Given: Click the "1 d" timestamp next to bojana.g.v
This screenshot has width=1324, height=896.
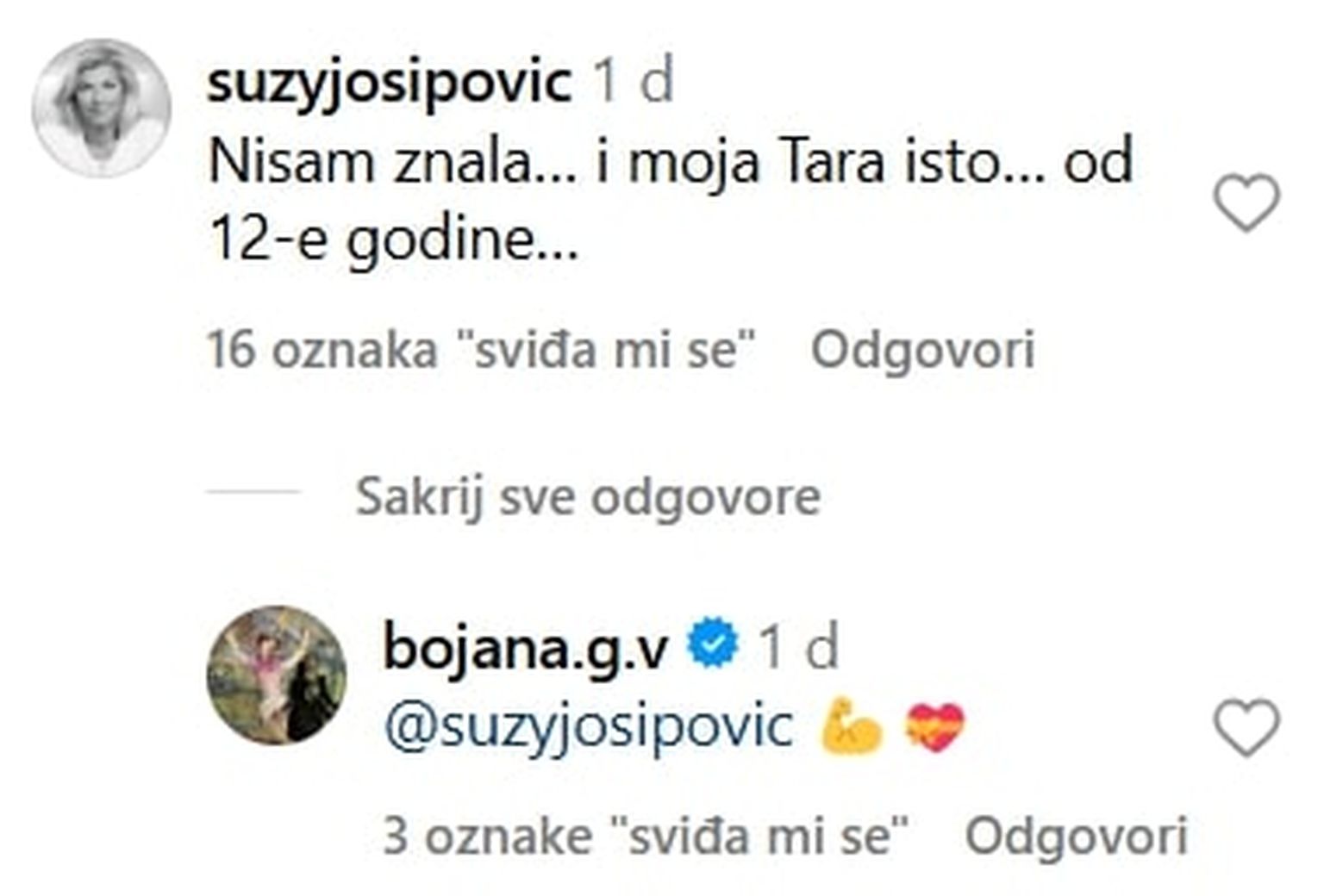Looking at the screenshot, I should pos(798,648).
